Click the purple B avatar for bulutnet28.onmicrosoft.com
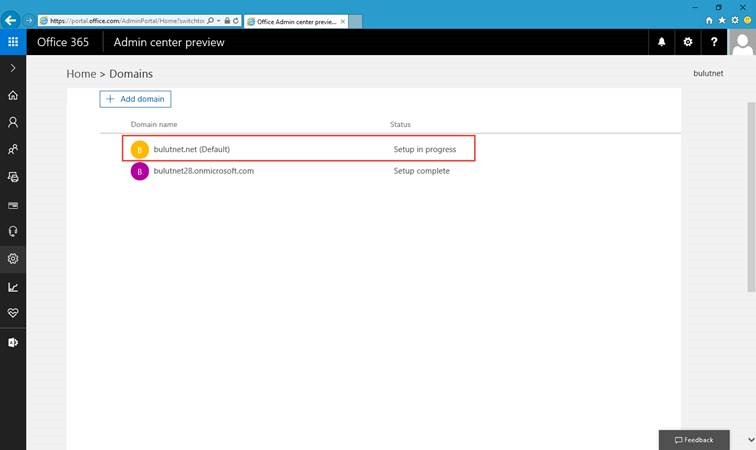The height and width of the screenshot is (450, 756). click(140, 171)
